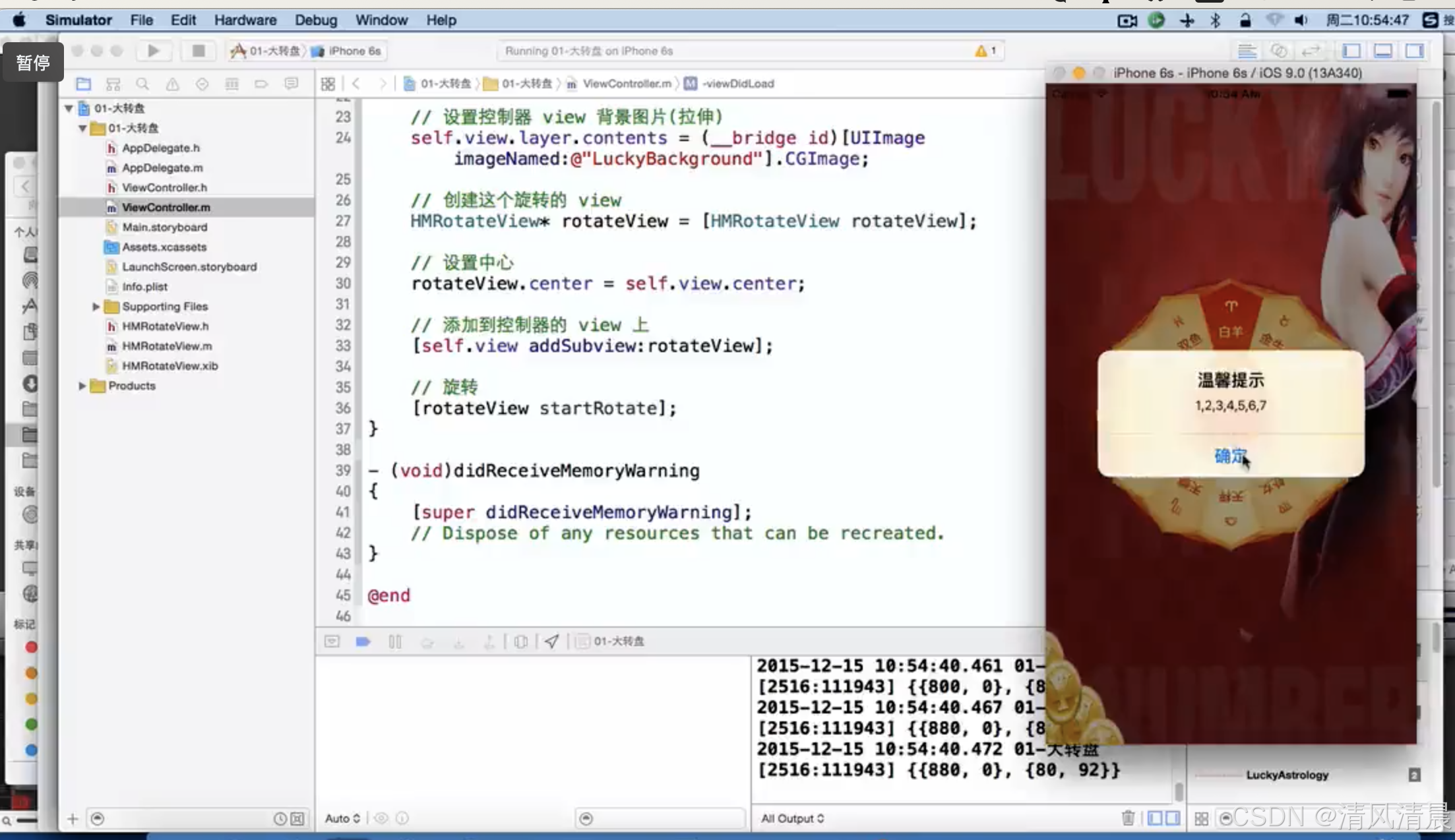Open the Help menu
The image size is (1455, 840).
click(441, 20)
